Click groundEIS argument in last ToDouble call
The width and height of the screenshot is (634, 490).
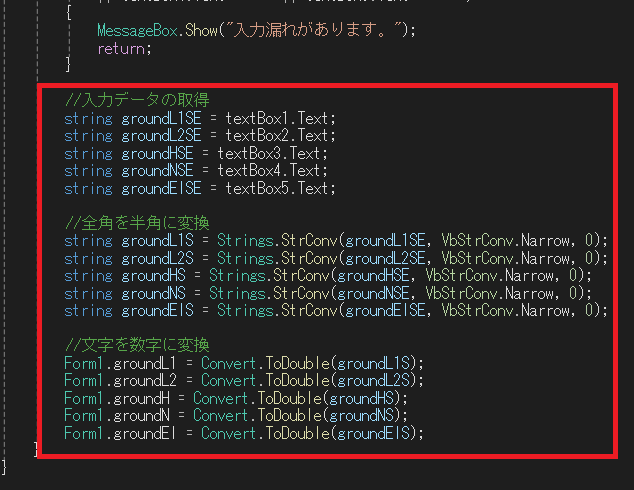click(378, 433)
